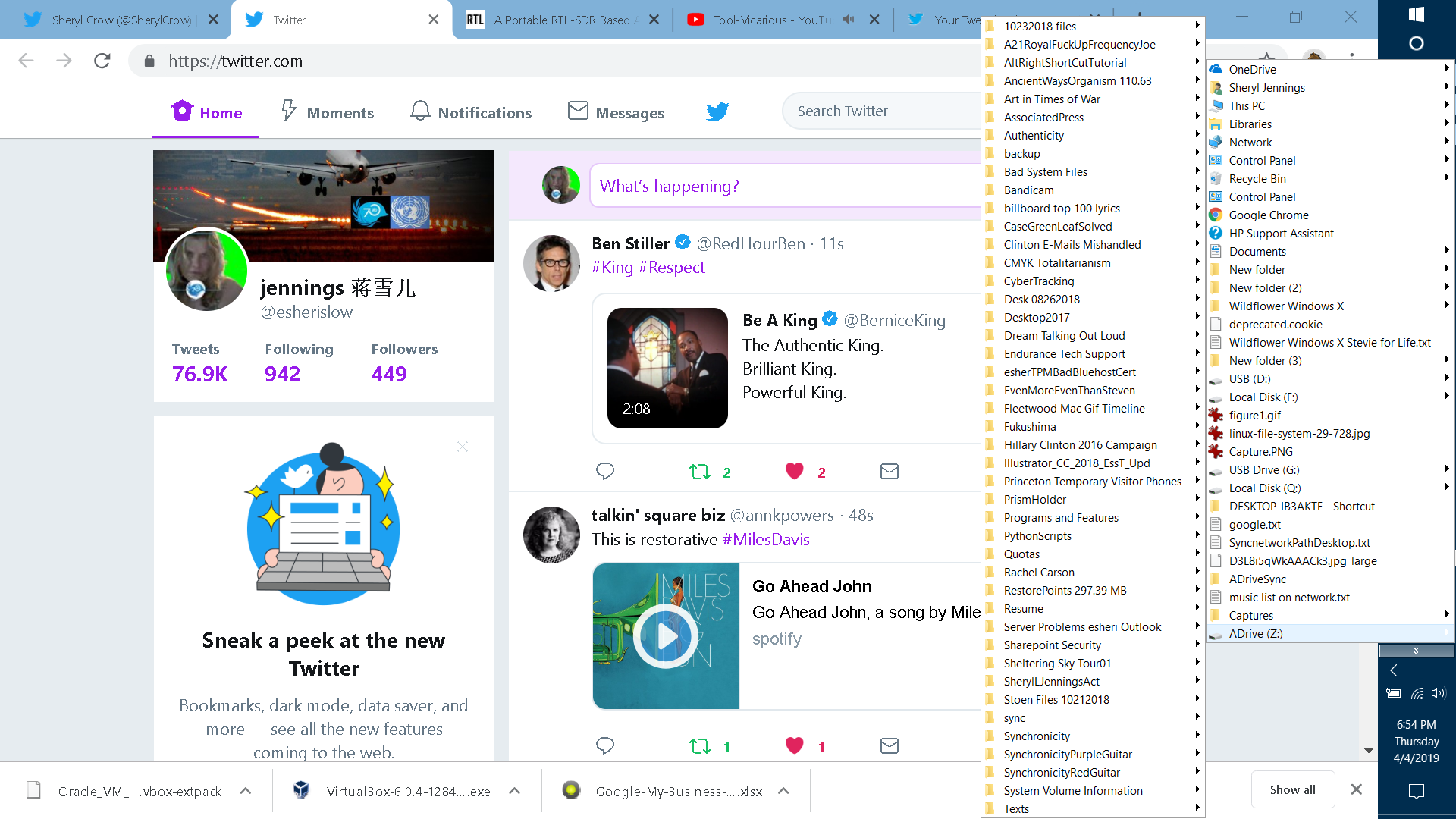Image resolution: width=1456 pixels, height=819 pixels.
Task: Play the Be A King video thumbnail
Action: tap(667, 368)
